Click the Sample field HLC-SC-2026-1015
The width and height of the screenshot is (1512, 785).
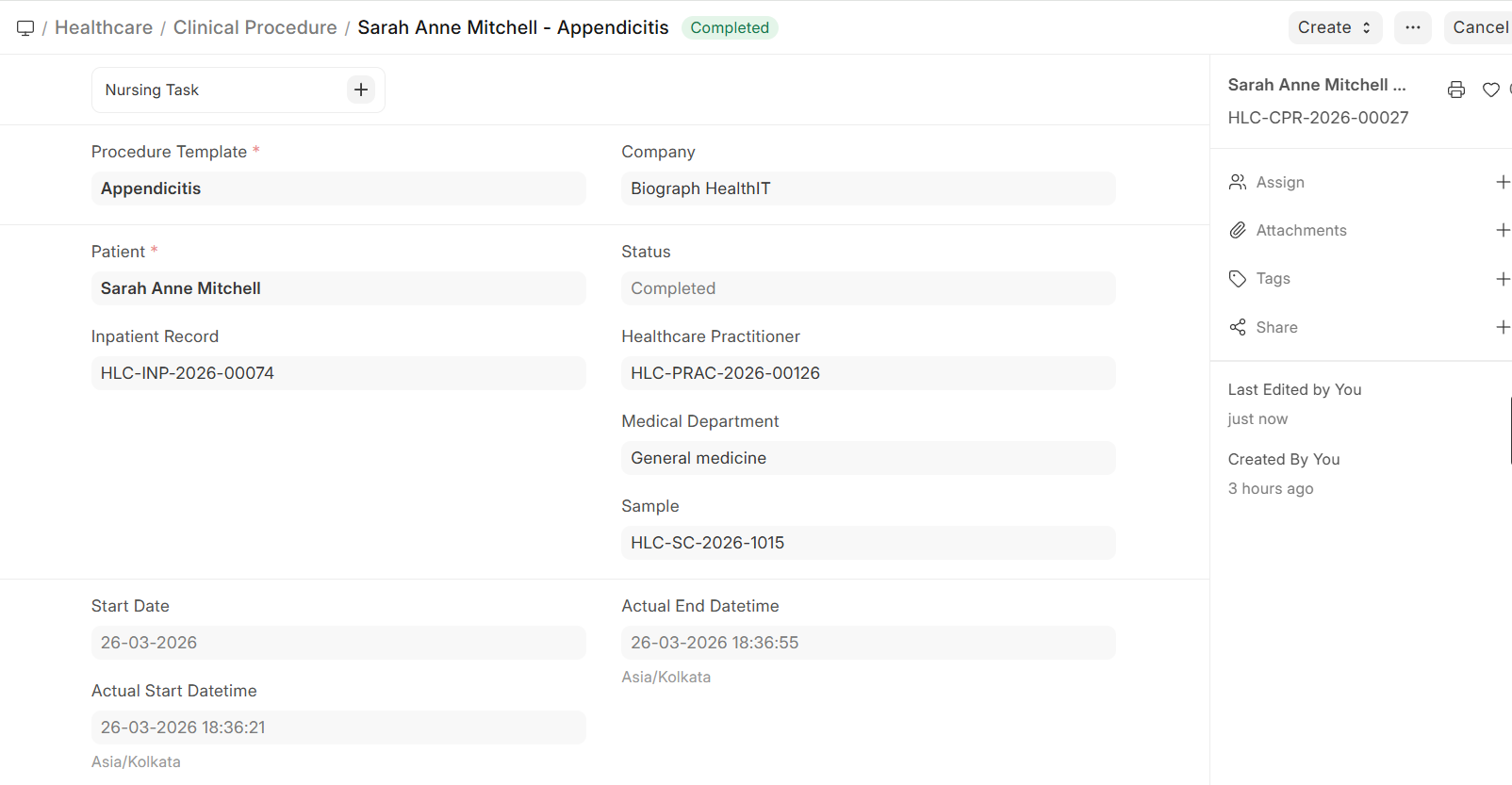pos(867,543)
